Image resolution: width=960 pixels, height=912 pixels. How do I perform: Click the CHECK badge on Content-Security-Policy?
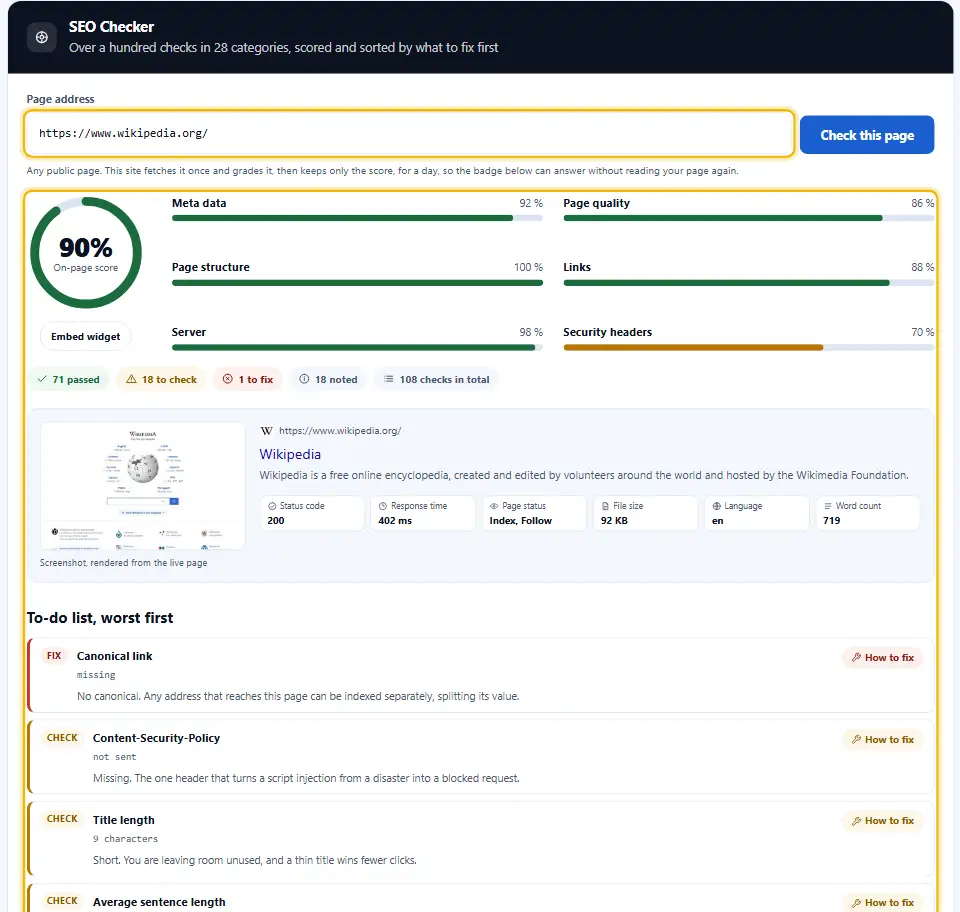point(62,738)
